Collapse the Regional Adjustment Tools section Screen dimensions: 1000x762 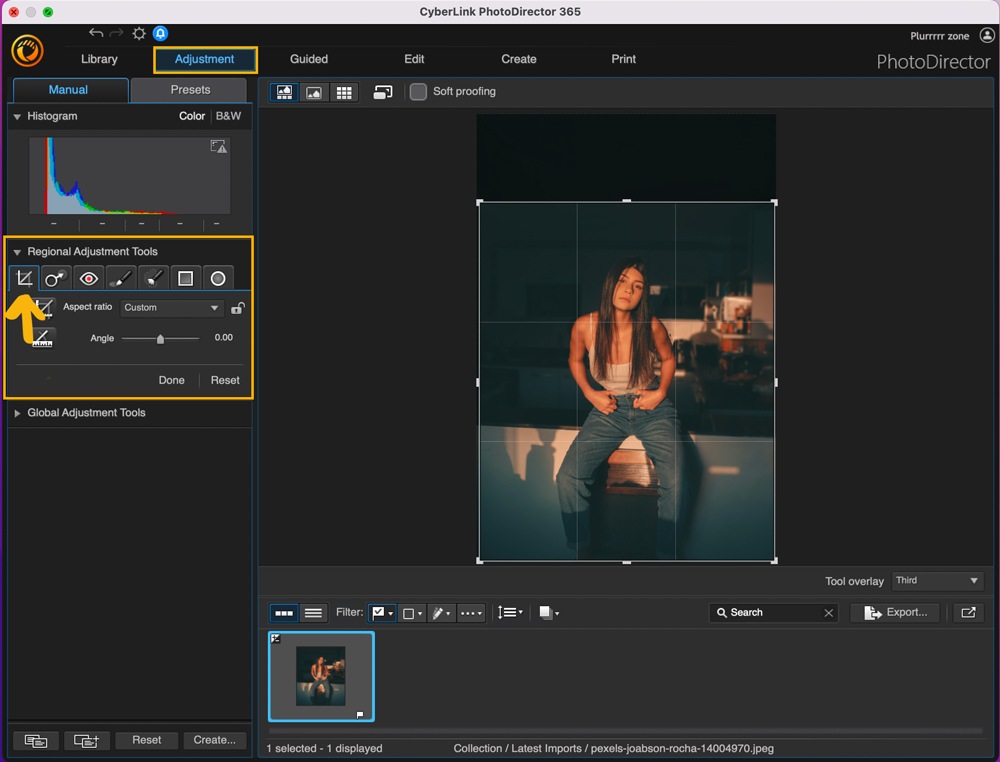tap(17, 252)
